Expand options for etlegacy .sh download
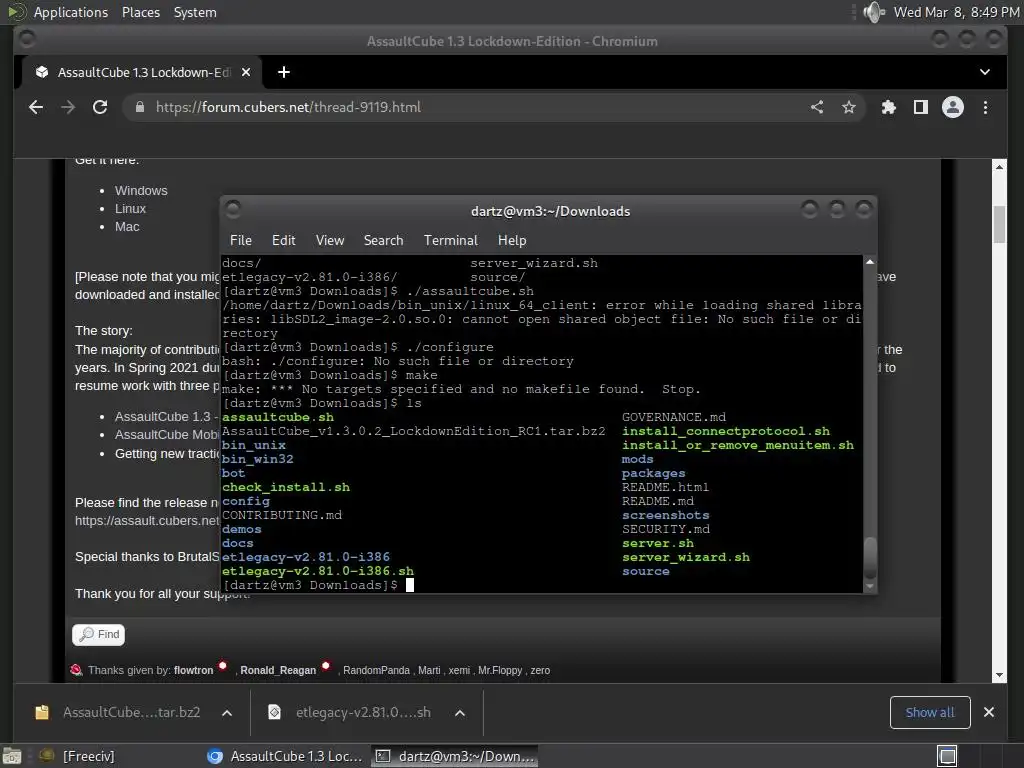 (x=460, y=712)
